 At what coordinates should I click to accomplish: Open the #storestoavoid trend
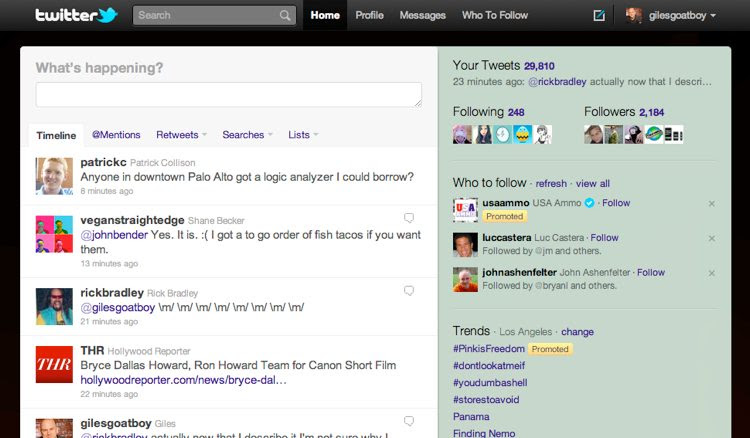(486, 400)
